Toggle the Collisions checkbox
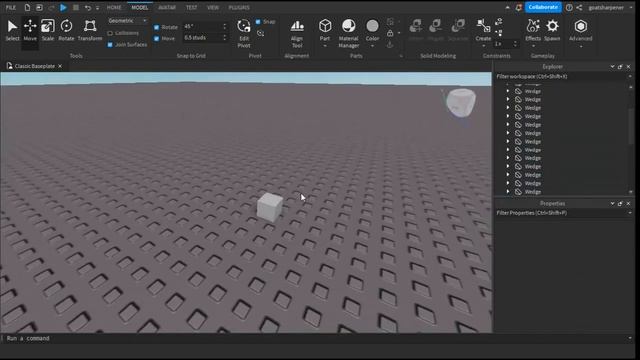 pyautogui.click(x=110, y=33)
